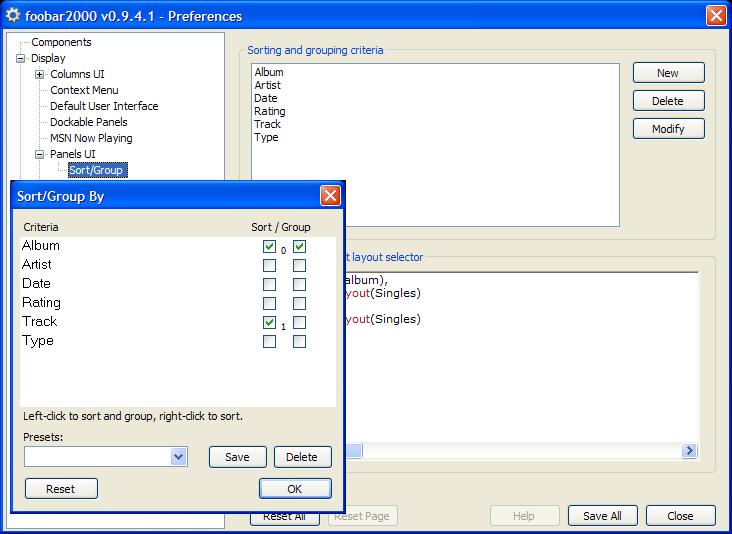Enable the Sort checkbox for Rating
The height and width of the screenshot is (534, 732).
click(x=269, y=303)
